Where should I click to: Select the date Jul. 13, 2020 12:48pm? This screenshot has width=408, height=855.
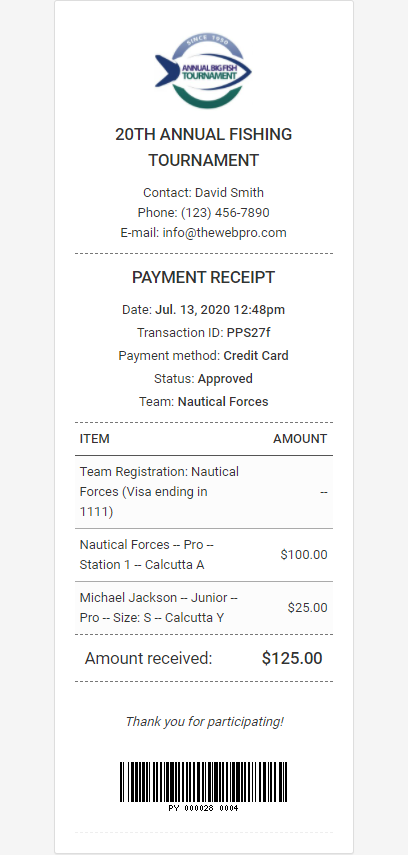220,310
